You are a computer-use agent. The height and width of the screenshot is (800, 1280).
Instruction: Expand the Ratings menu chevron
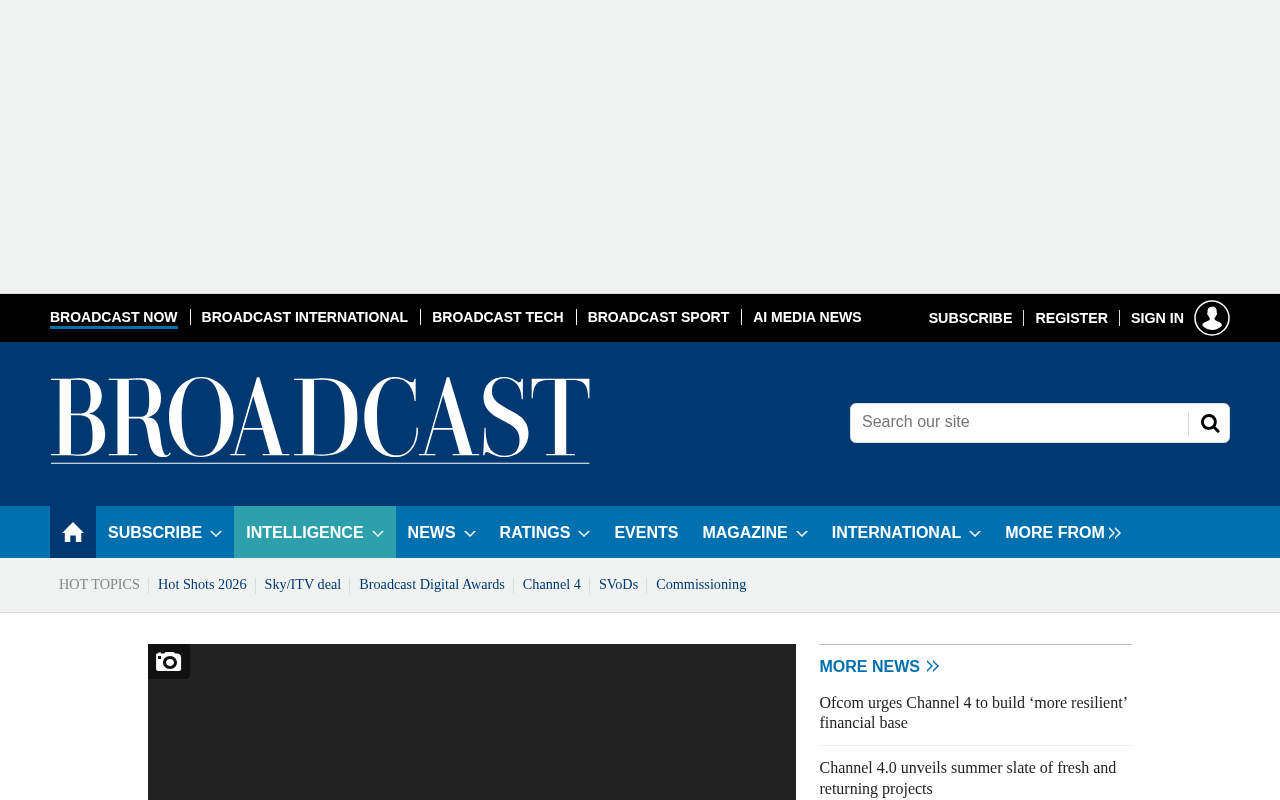584,534
